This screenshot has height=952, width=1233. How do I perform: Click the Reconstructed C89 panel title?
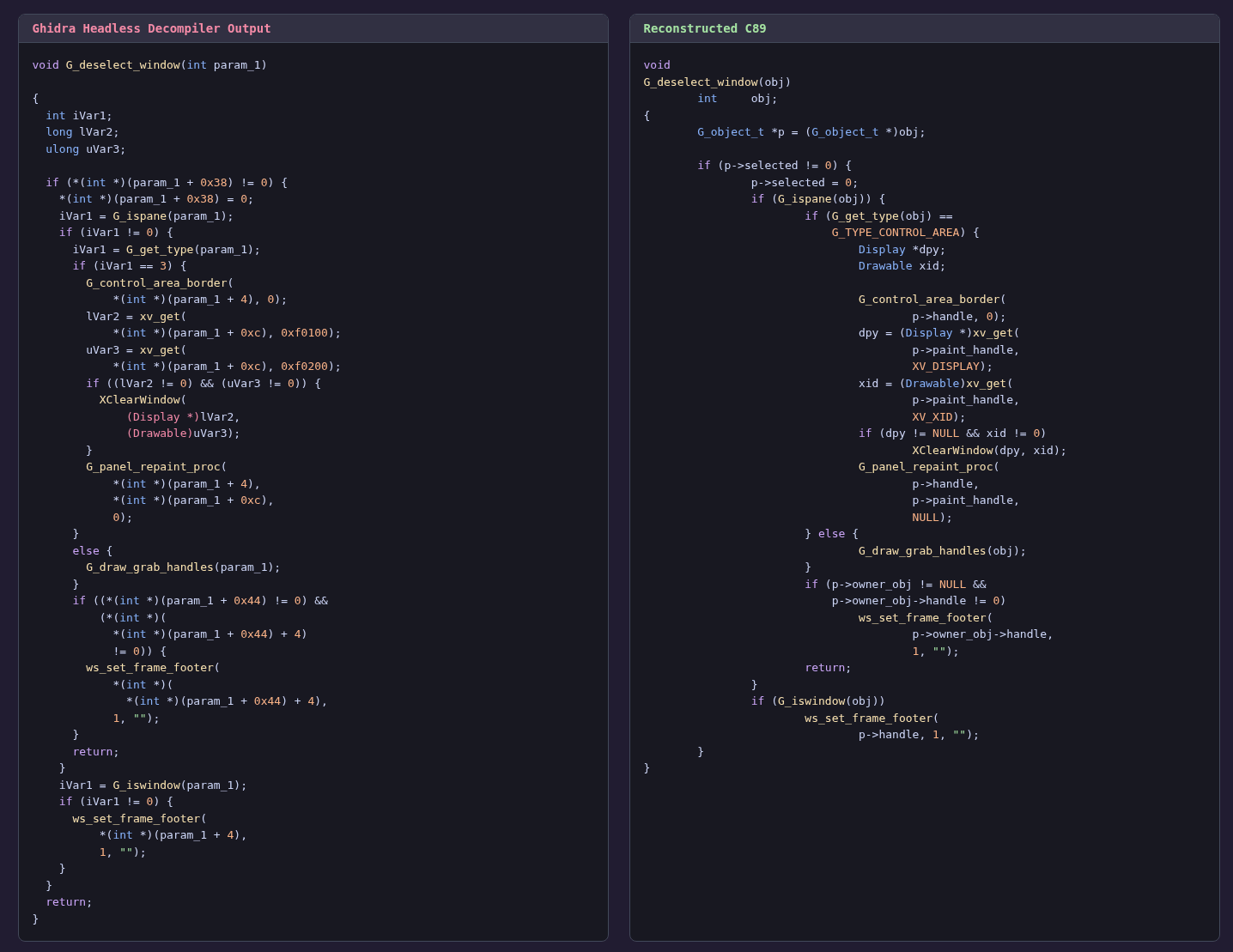click(x=704, y=28)
